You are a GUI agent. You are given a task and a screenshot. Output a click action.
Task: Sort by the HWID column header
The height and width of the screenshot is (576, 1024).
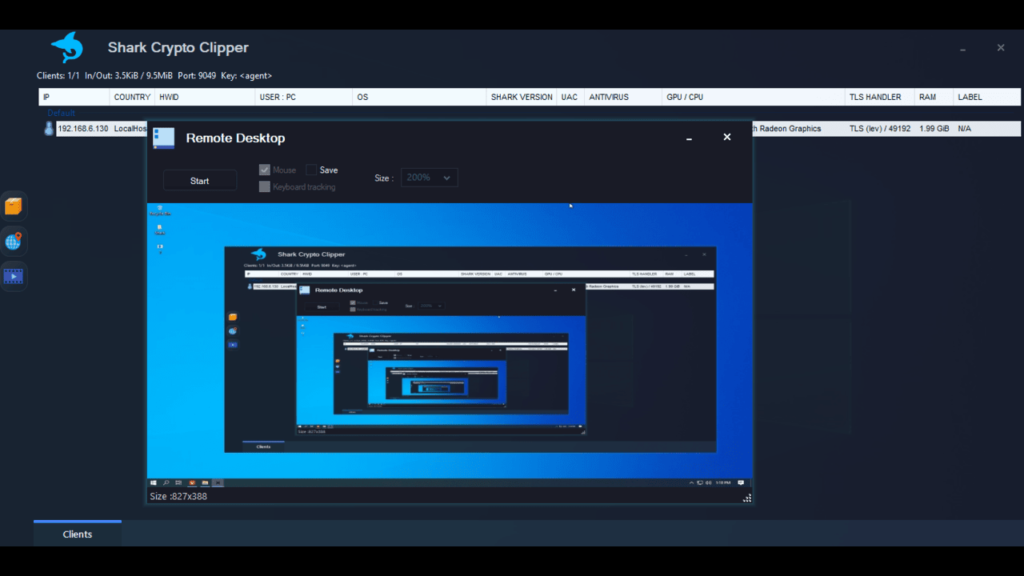pyautogui.click(x=204, y=97)
